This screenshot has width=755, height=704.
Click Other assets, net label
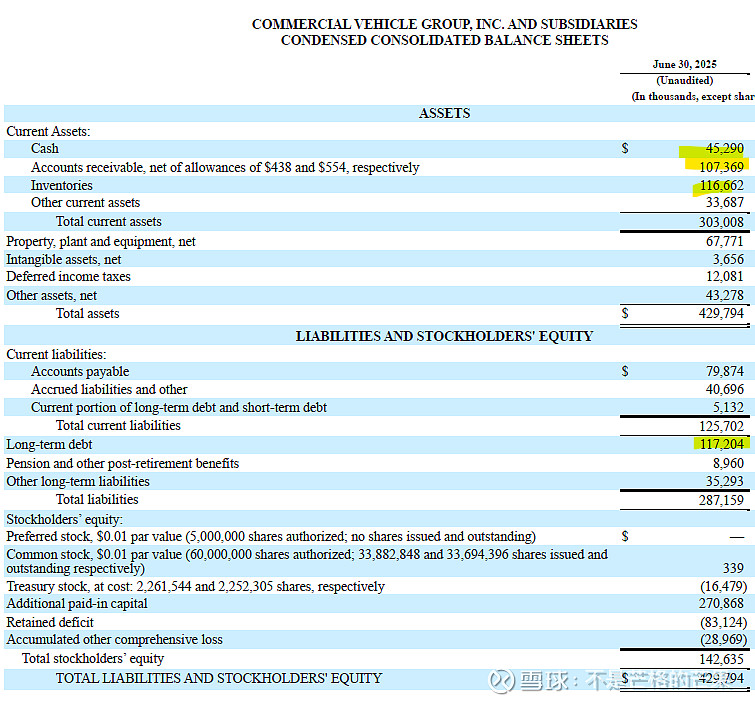point(52,296)
